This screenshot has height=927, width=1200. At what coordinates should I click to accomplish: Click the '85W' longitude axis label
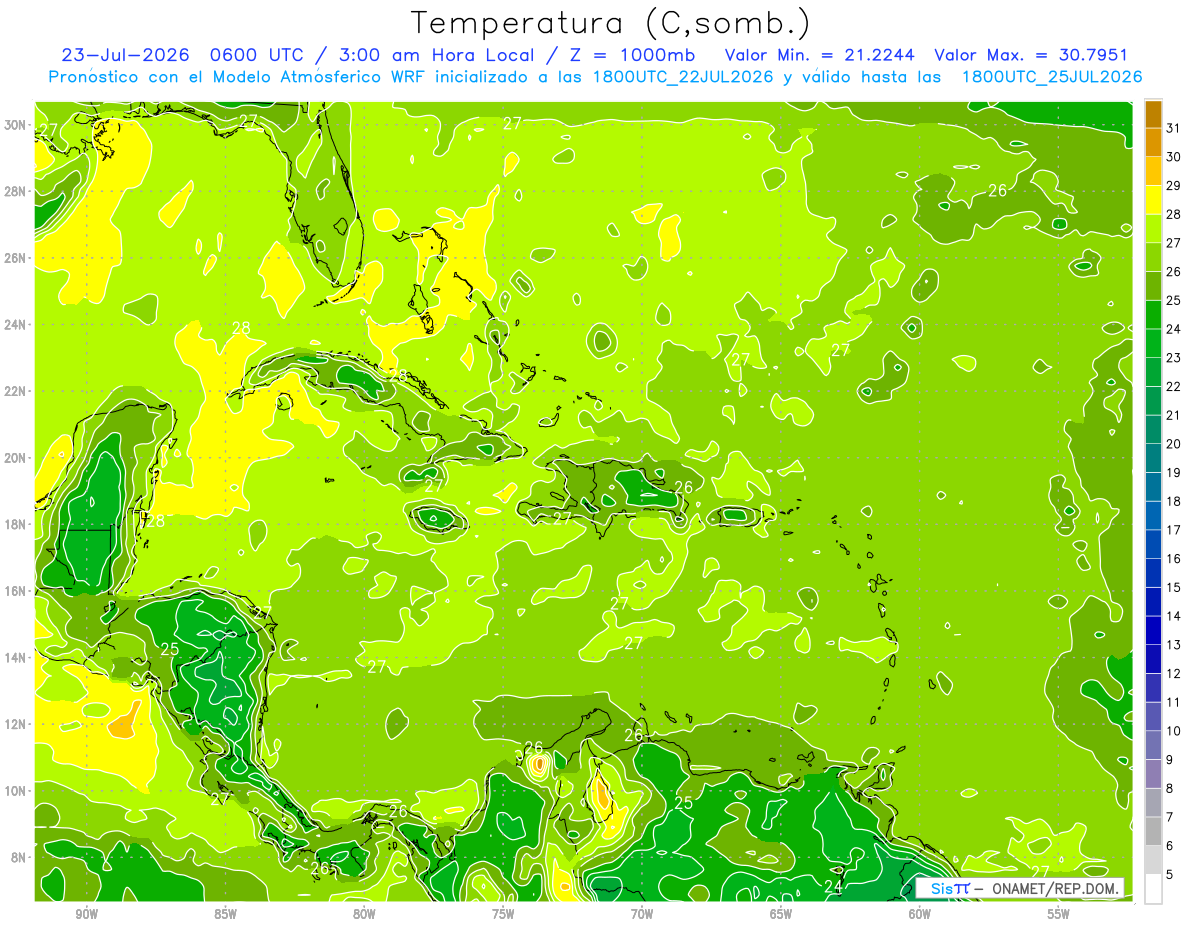tap(225, 914)
